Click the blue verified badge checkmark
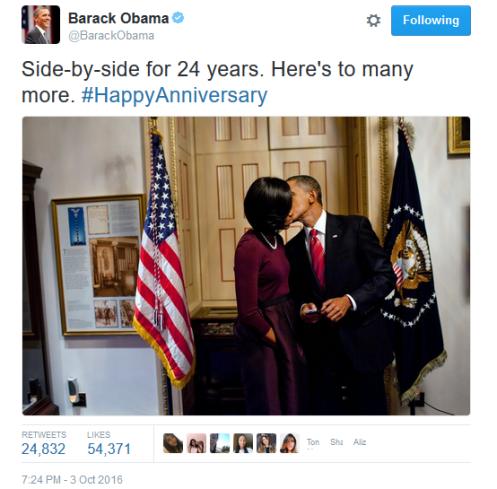Viewport: 497px width, 489px height. 178,18
